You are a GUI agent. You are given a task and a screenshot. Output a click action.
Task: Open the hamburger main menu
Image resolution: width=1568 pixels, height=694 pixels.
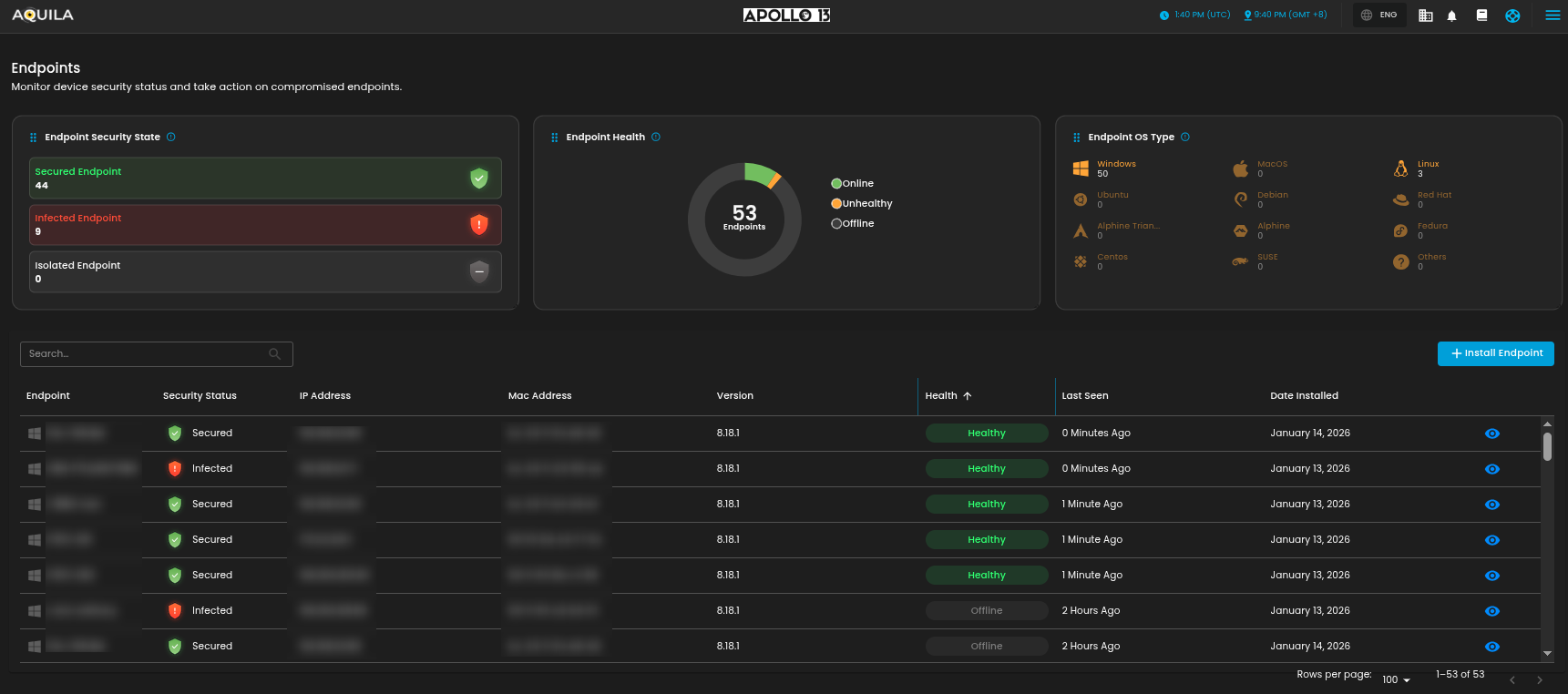click(x=1553, y=15)
